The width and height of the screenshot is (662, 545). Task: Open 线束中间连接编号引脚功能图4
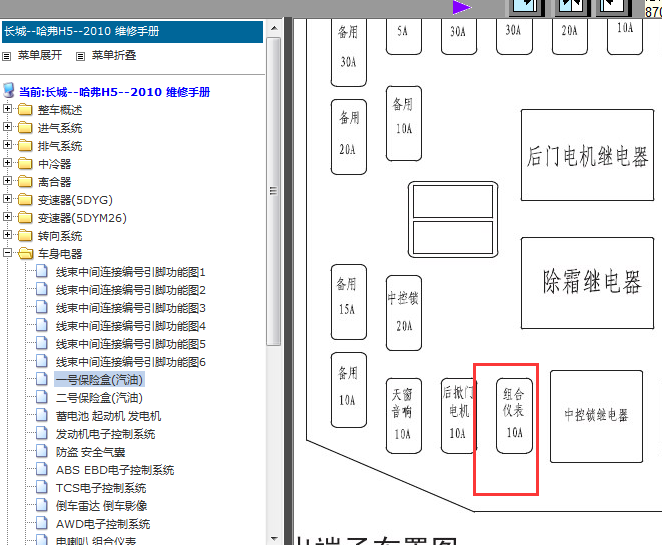tap(130, 326)
